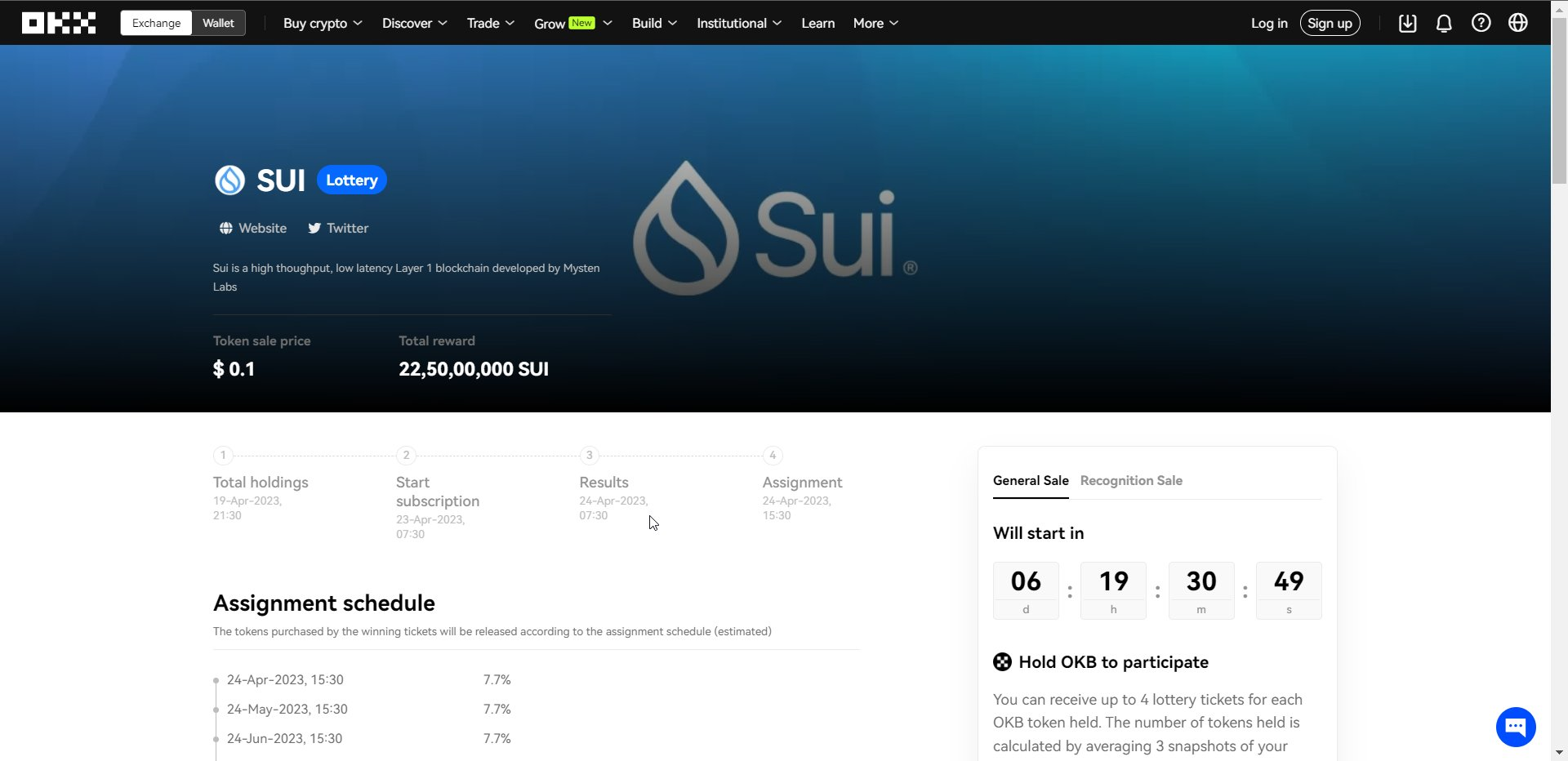Click the 22,50,00,000 SUI total reward value
The height and width of the screenshot is (761, 1568).
(x=474, y=369)
